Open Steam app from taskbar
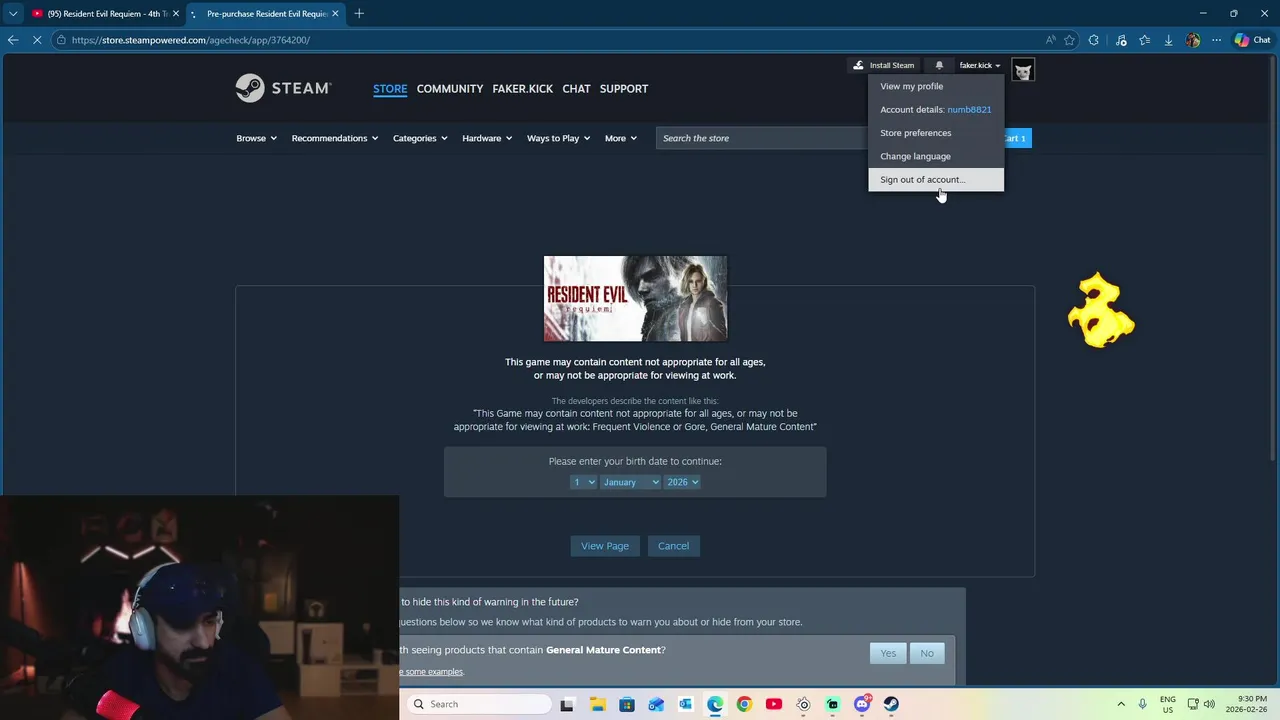 pyautogui.click(x=891, y=704)
